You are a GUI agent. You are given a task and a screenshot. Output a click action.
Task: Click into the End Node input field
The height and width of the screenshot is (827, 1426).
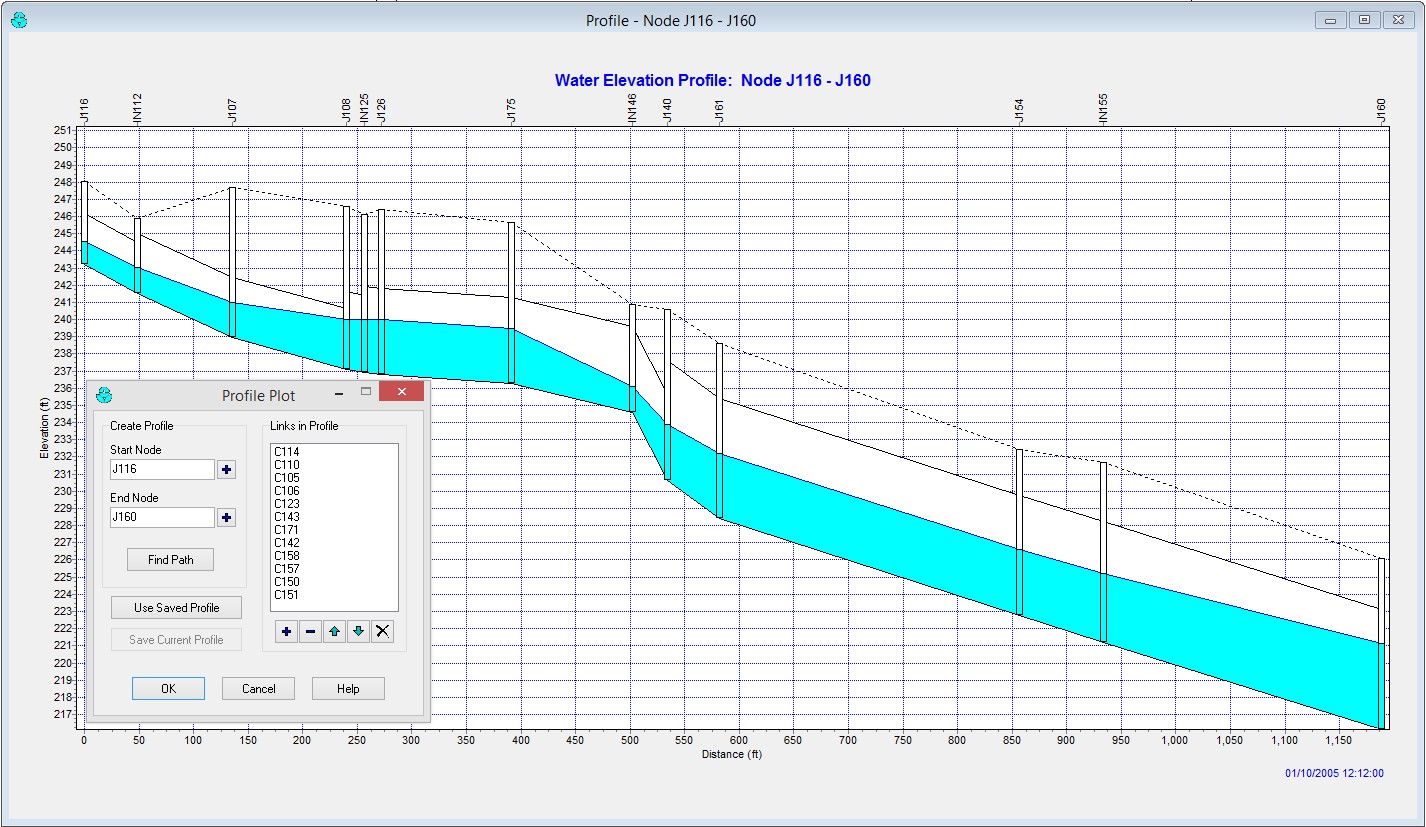tap(162, 518)
